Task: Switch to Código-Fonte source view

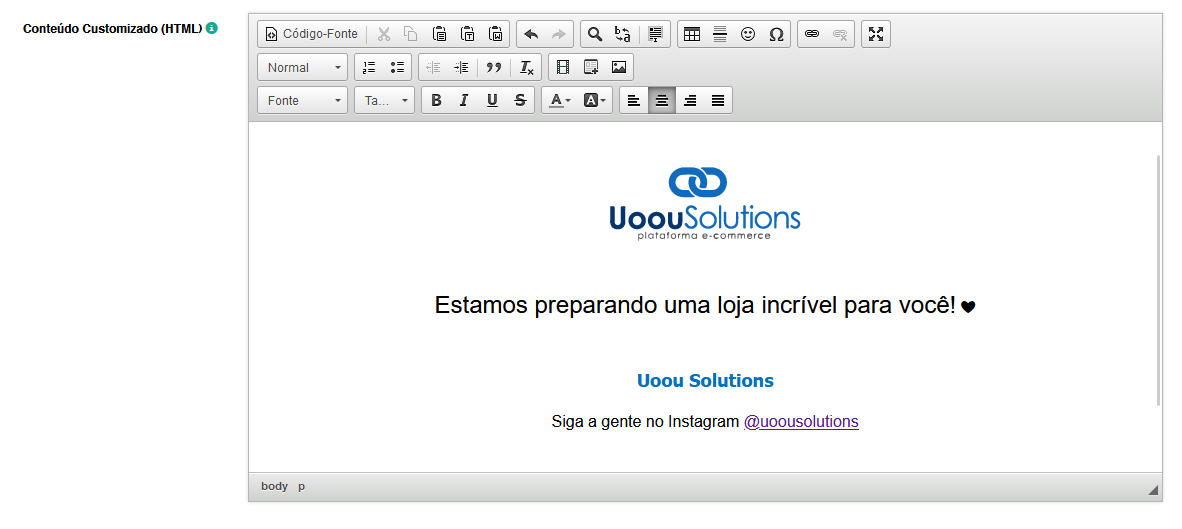Action: click(x=311, y=34)
